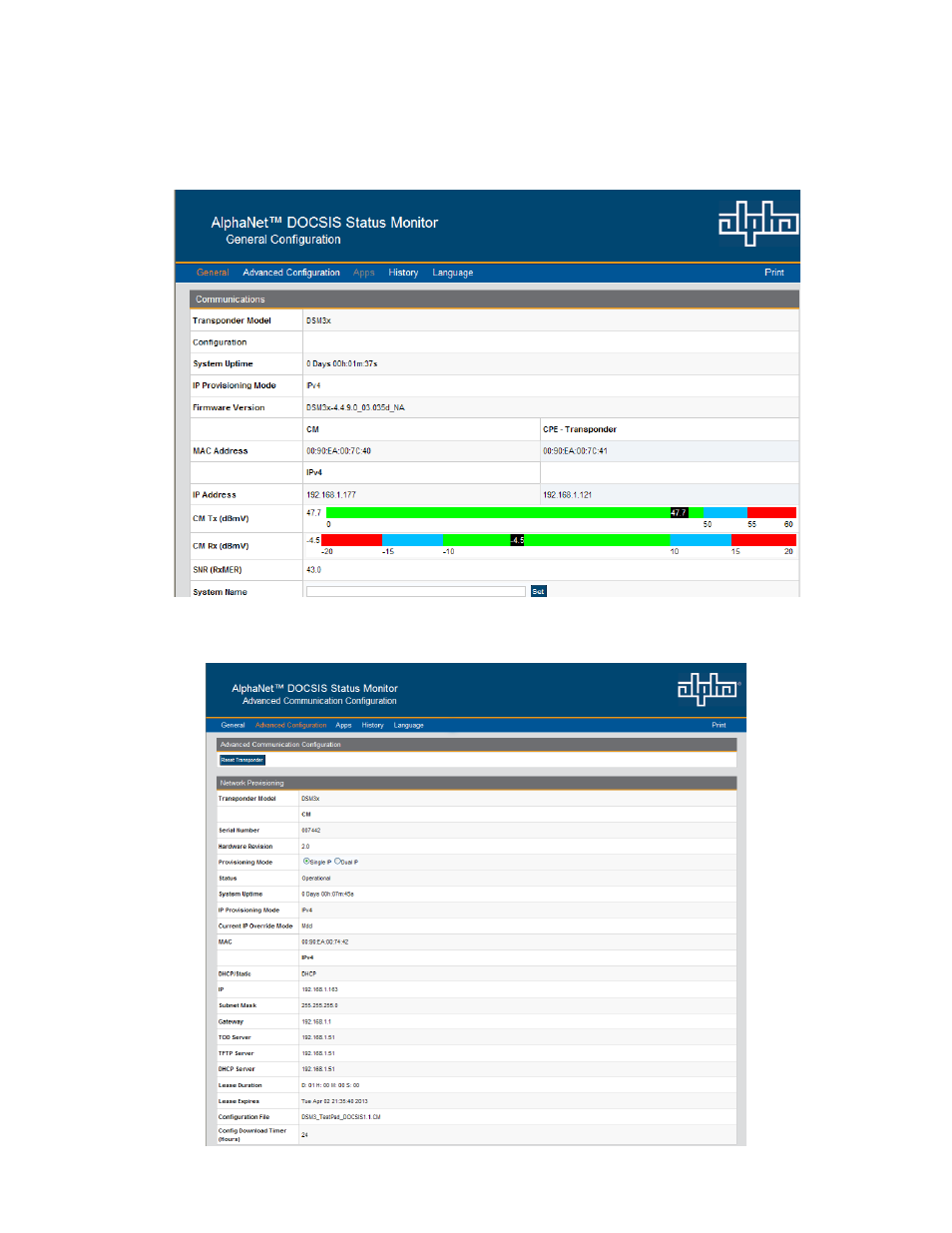Image resolution: width=952 pixels, height=1233 pixels.
Task: Click firmware version DSM3x-4.4.9.0_03.035d_NA
Action: (355, 407)
